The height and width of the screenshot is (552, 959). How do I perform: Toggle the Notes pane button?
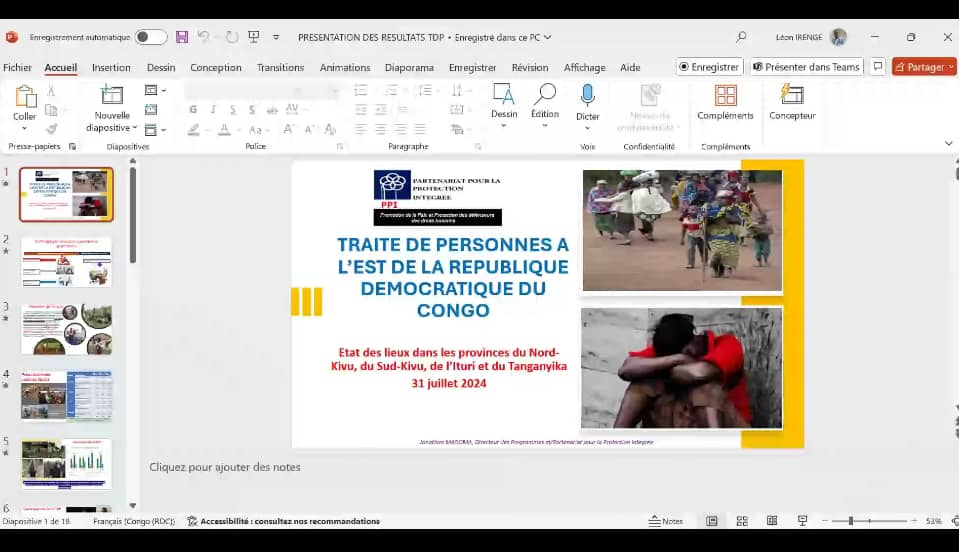(665, 521)
